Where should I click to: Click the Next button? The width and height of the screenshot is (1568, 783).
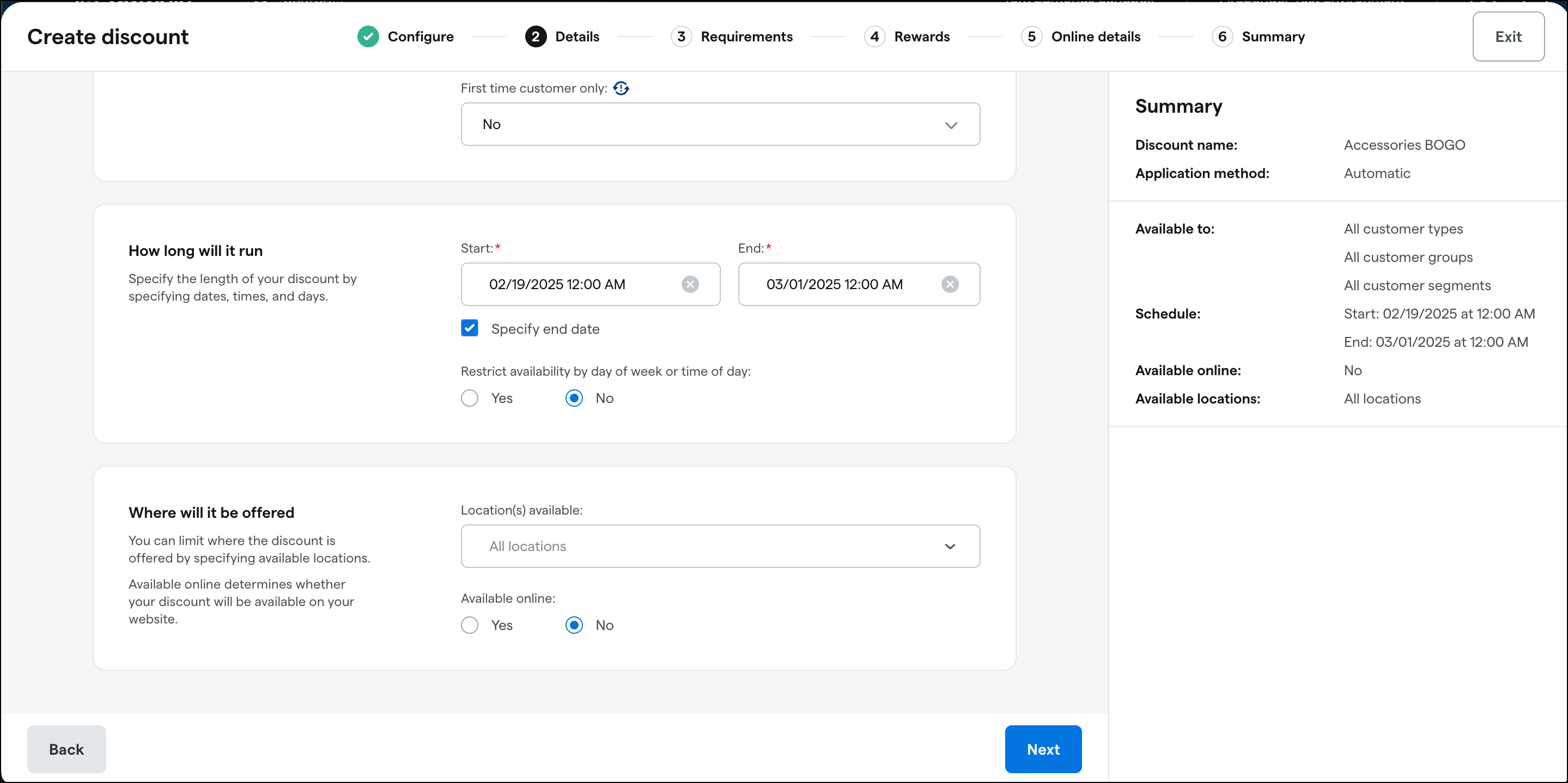pyautogui.click(x=1043, y=749)
